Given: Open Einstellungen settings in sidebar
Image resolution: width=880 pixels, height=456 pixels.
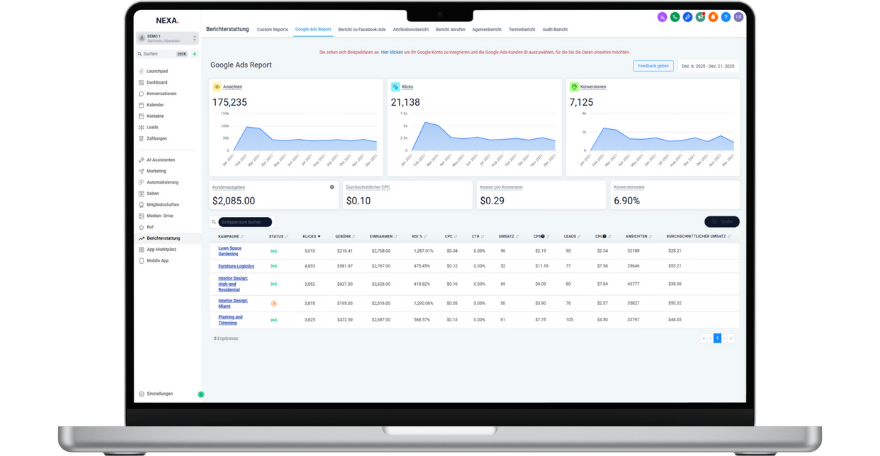Looking at the screenshot, I should pos(160,394).
